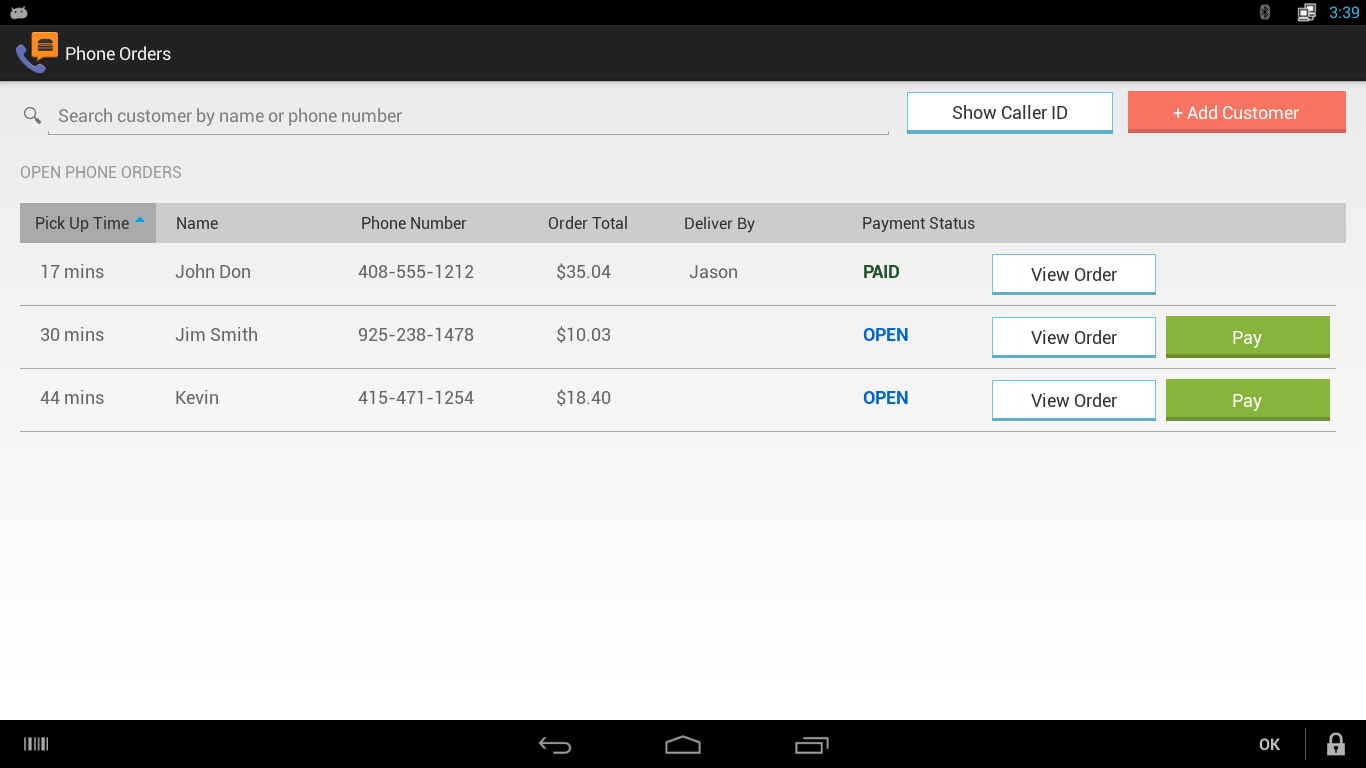The height and width of the screenshot is (768, 1366).
Task: Click the OPEN PHONE ORDERS heading
Action: pos(101,172)
